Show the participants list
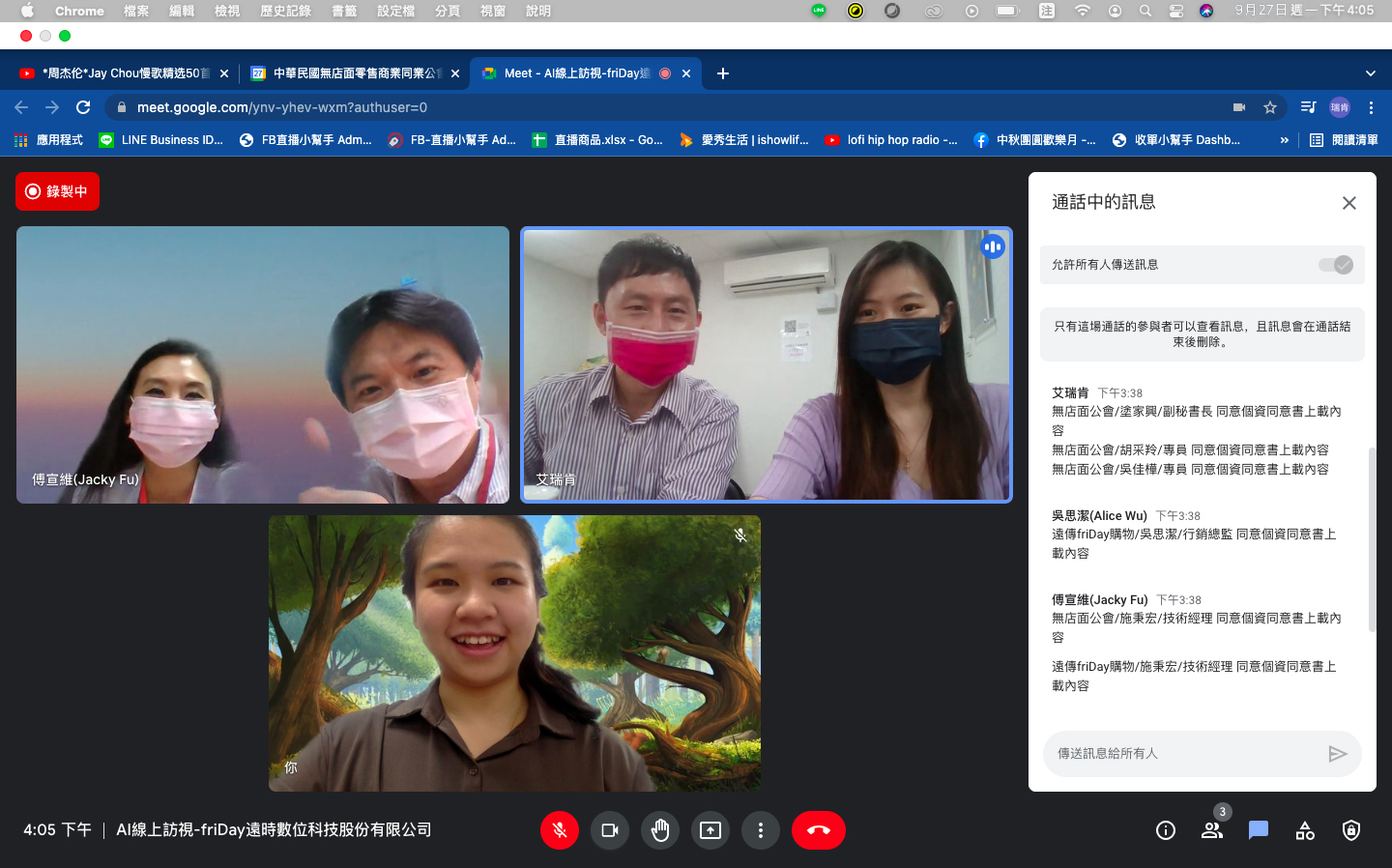The image size is (1392, 868). coord(1211,830)
